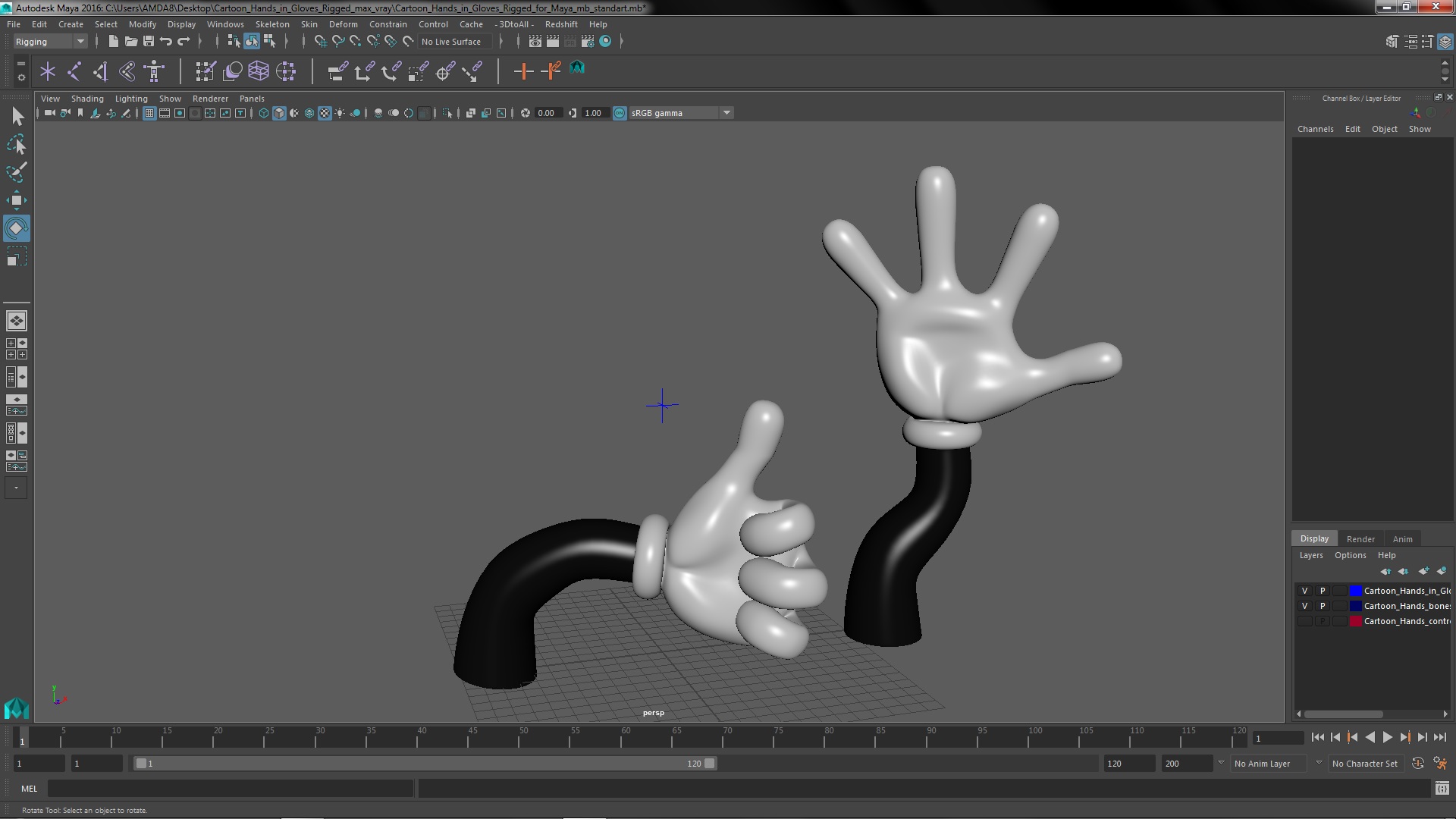Toggle viewport grid display
1456x819 pixels.
[x=149, y=113]
